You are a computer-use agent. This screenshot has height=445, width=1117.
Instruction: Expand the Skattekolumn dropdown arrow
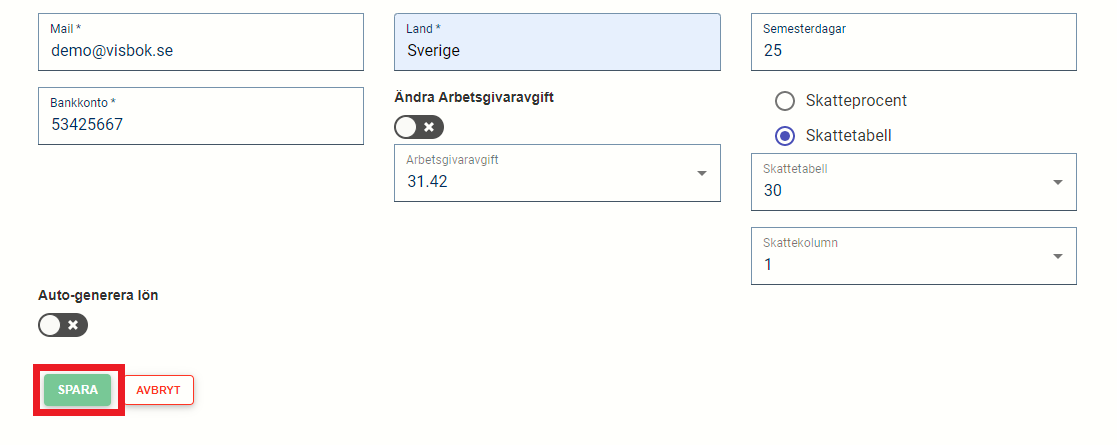(1058, 256)
